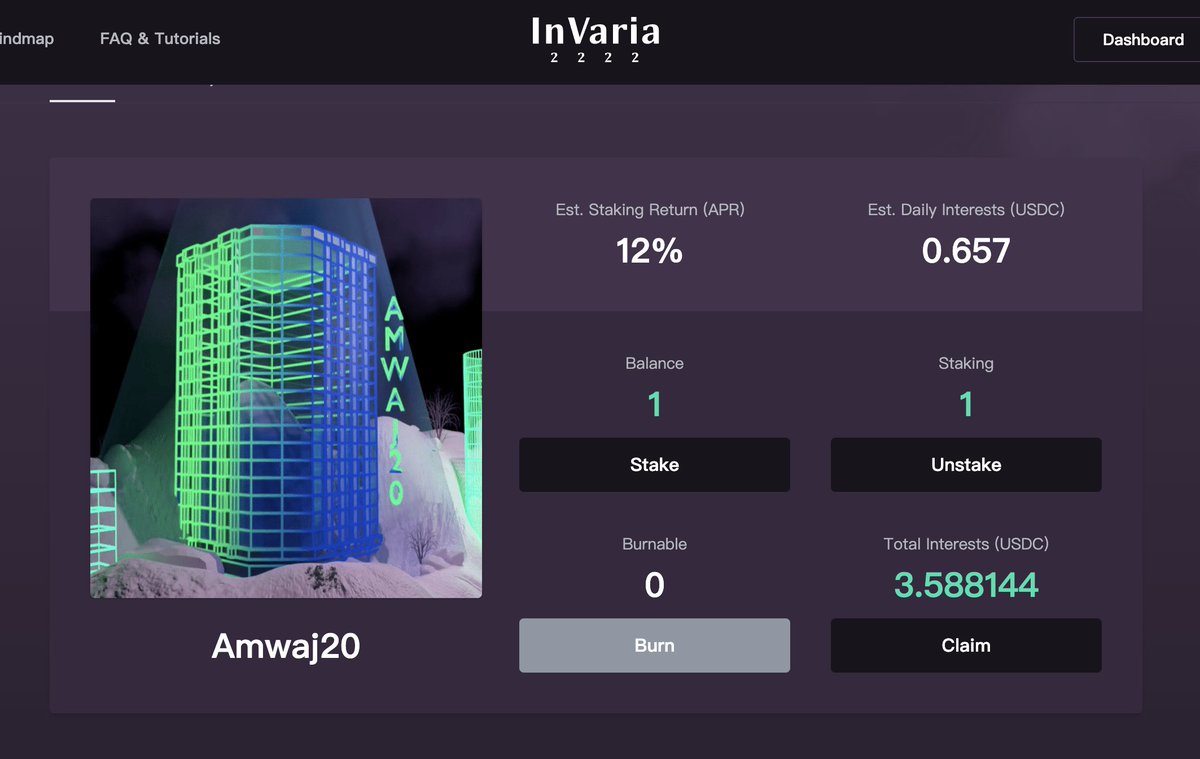1200x759 pixels.
Task: Click the 12% staking return figure
Action: click(649, 251)
